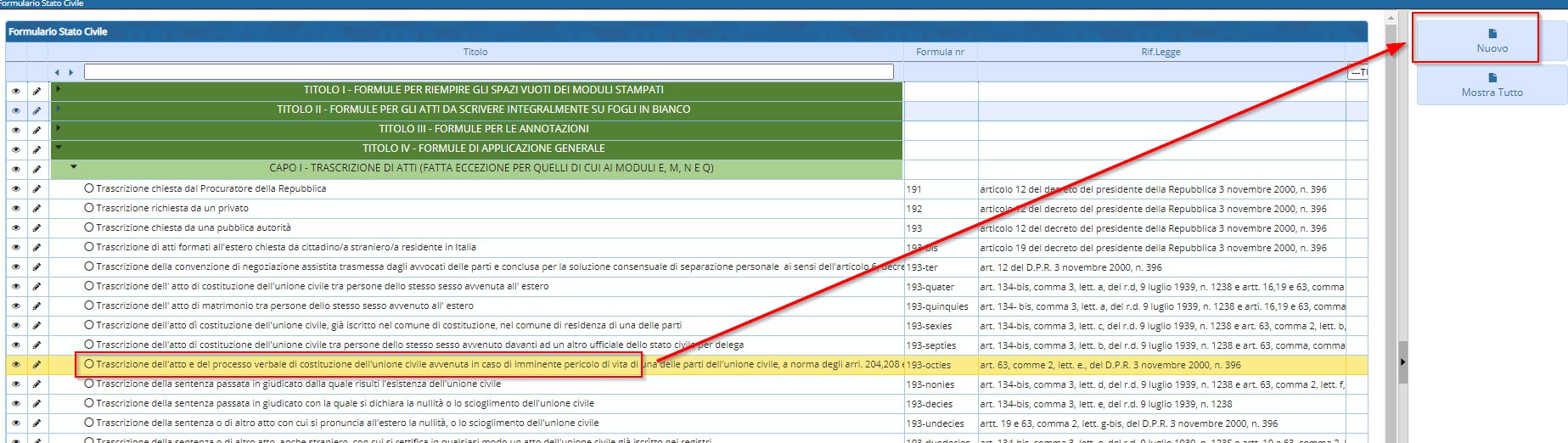Click the eye icon for TITOLO I row
The height and width of the screenshot is (443, 1568).
(15, 91)
